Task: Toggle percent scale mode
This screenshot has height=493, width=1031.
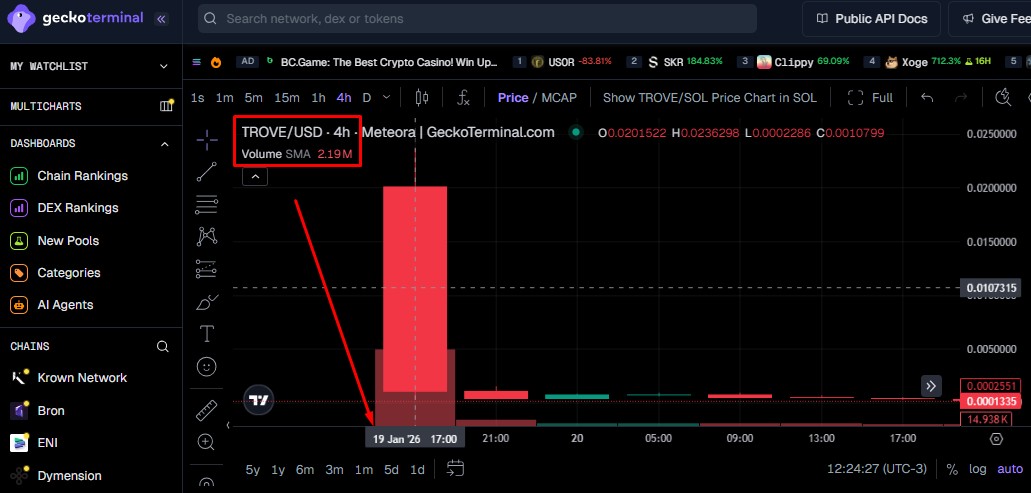Action: tap(951, 469)
